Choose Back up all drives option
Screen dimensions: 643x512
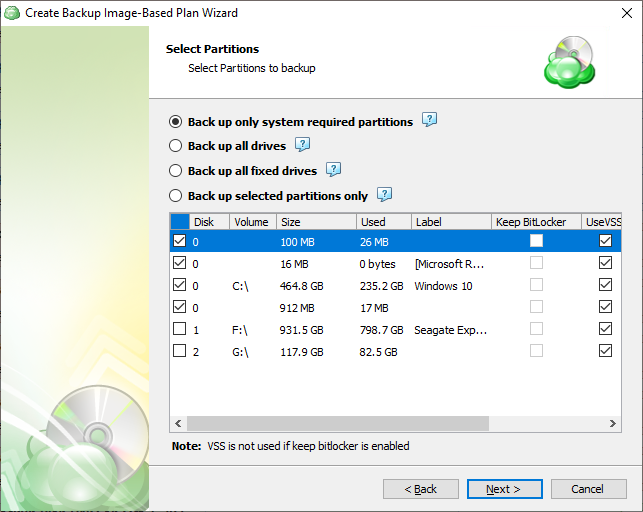pos(176,146)
